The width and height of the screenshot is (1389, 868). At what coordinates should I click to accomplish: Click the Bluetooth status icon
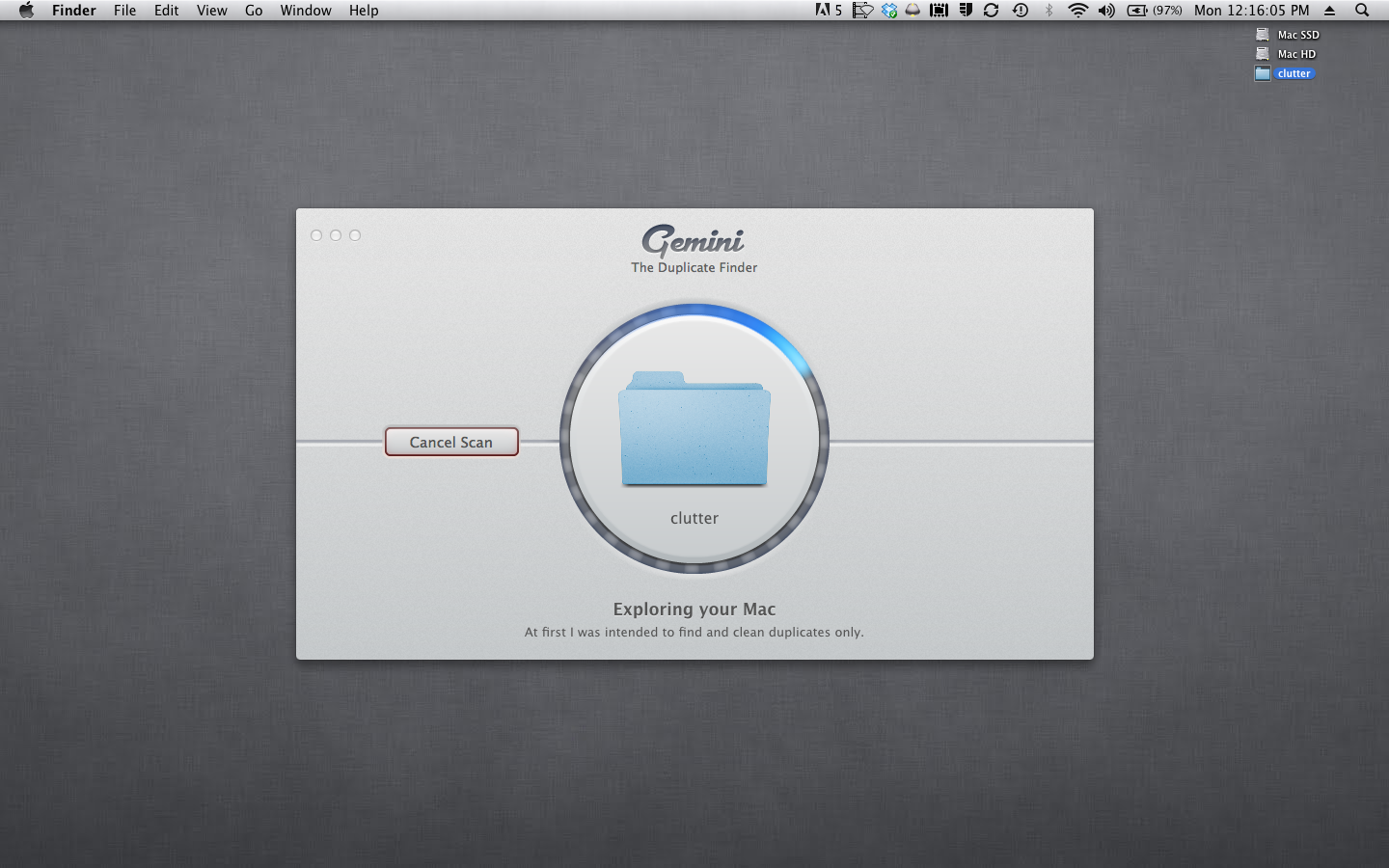click(x=1049, y=11)
